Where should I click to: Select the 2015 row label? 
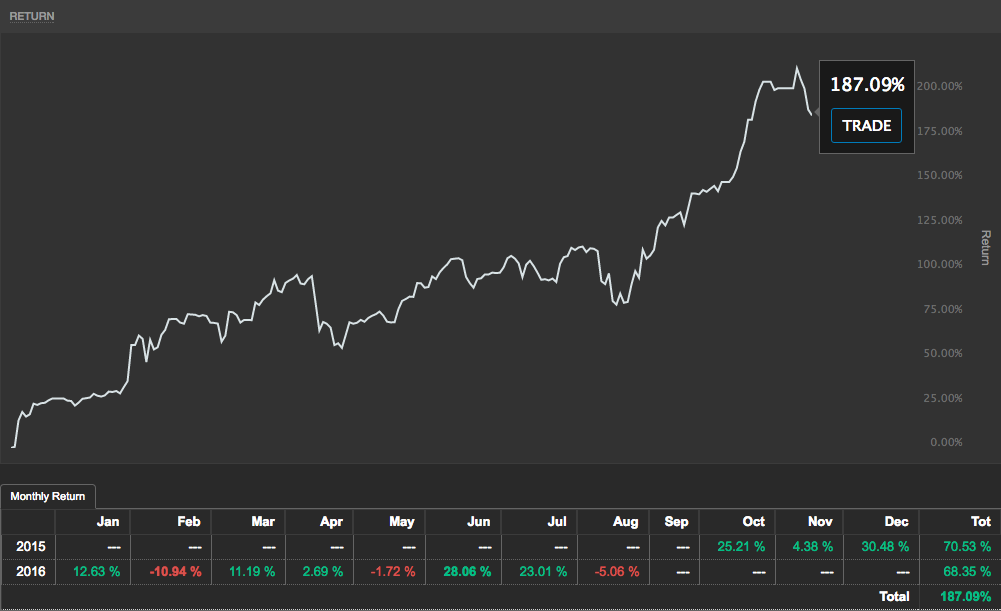pos(28,547)
